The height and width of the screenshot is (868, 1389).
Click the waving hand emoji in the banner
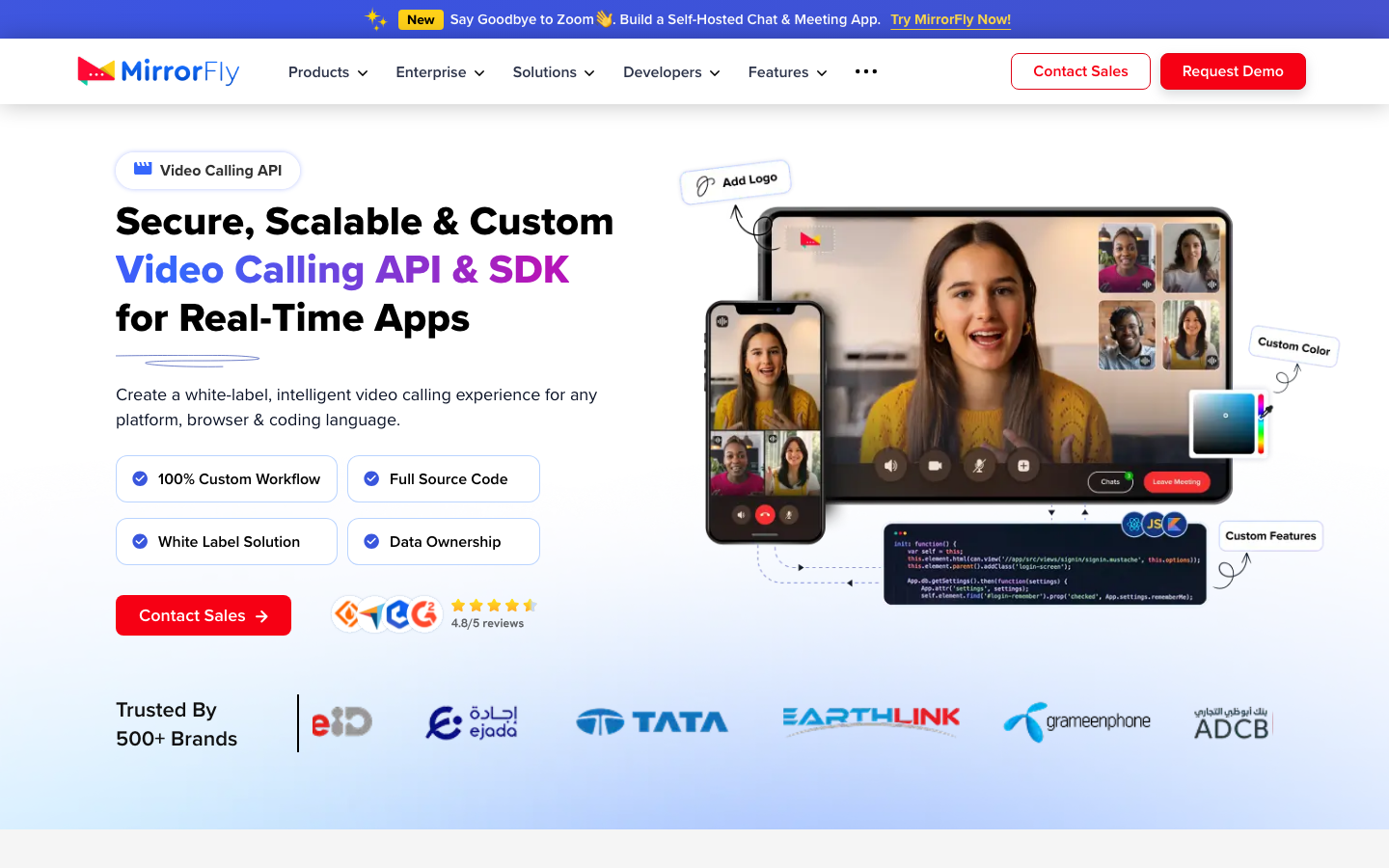(x=605, y=18)
